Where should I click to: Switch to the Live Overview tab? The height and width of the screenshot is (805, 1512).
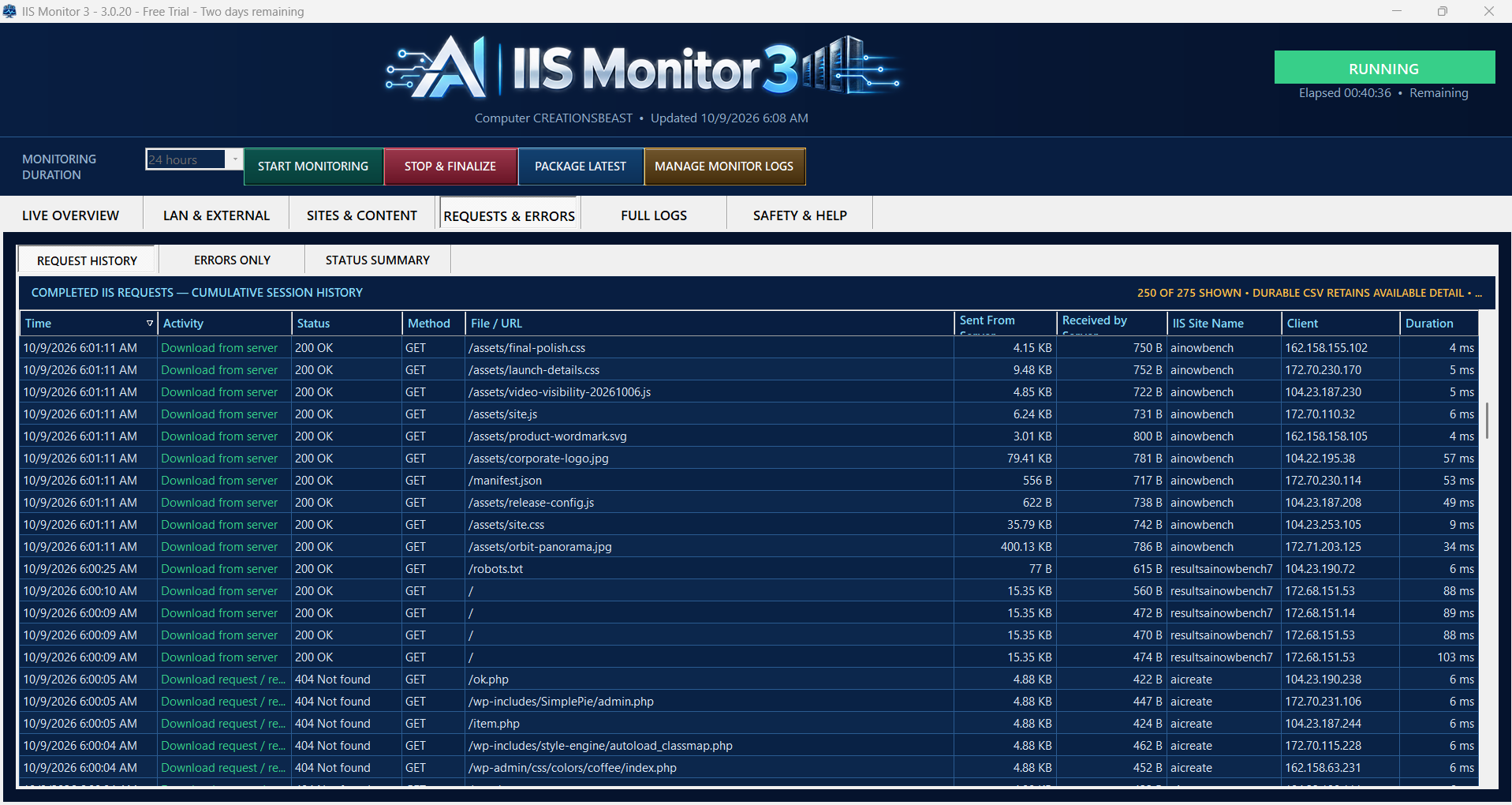click(71, 215)
